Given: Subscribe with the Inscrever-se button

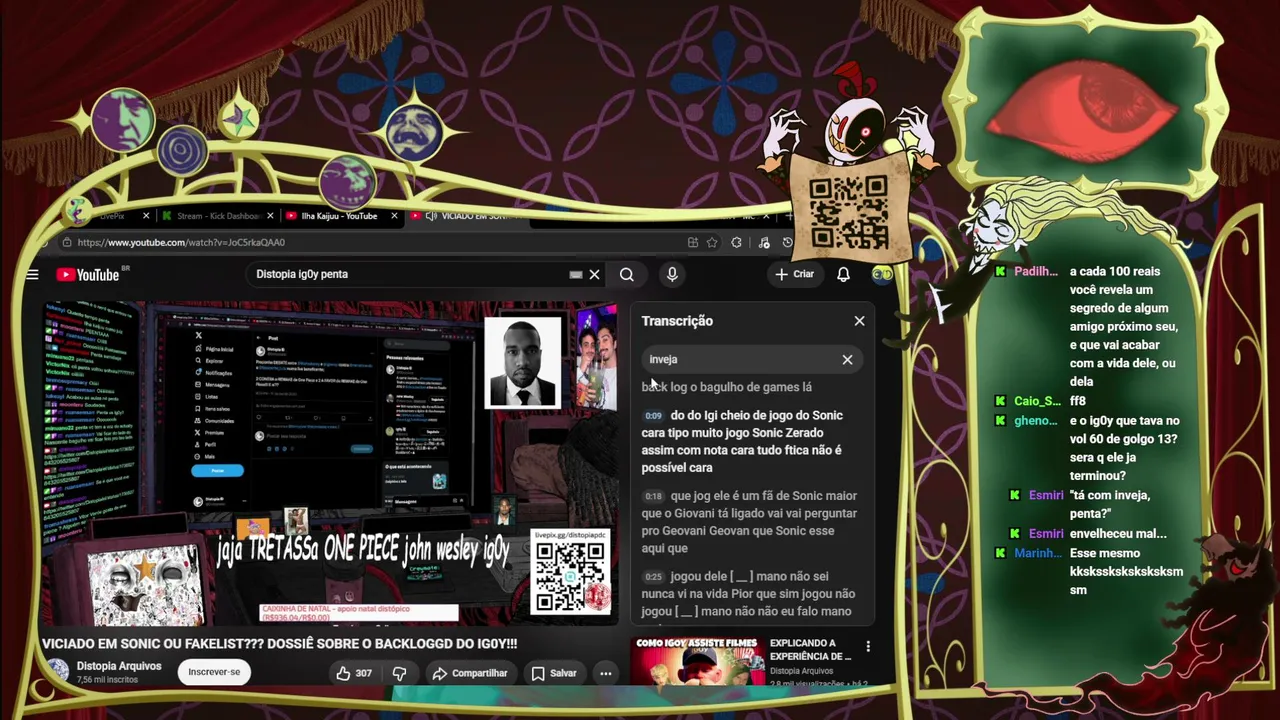Looking at the screenshot, I should click(214, 672).
